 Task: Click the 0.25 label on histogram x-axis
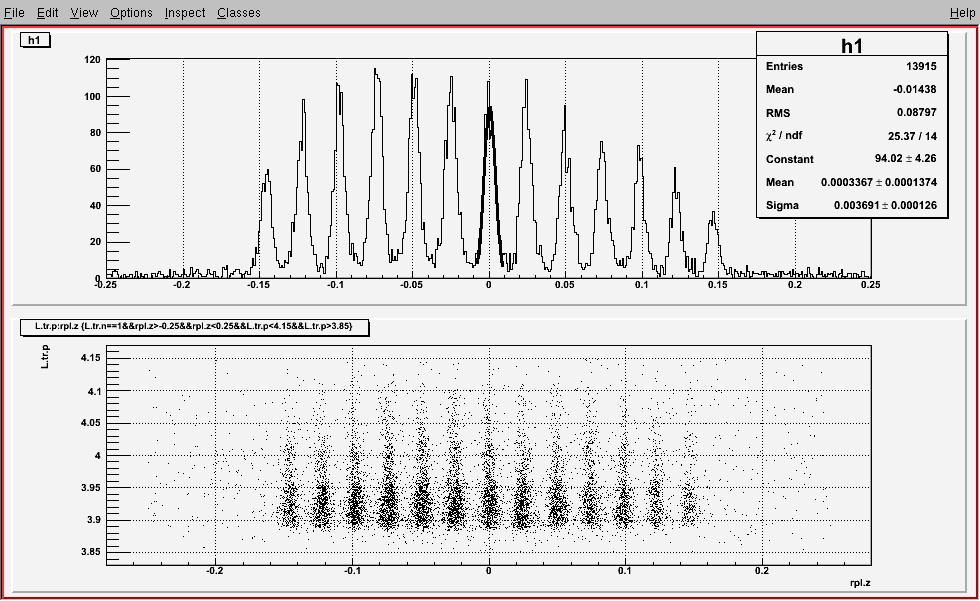tap(871, 285)
